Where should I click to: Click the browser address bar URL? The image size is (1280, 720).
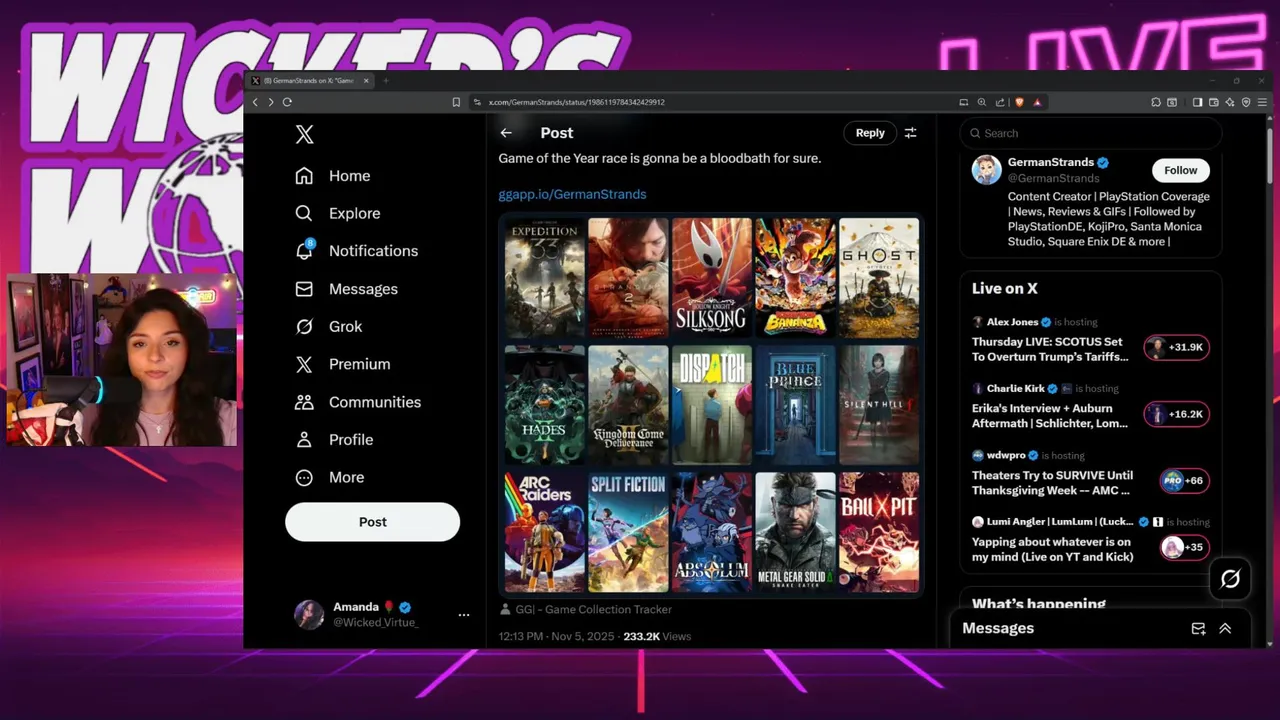coord(576,102)
